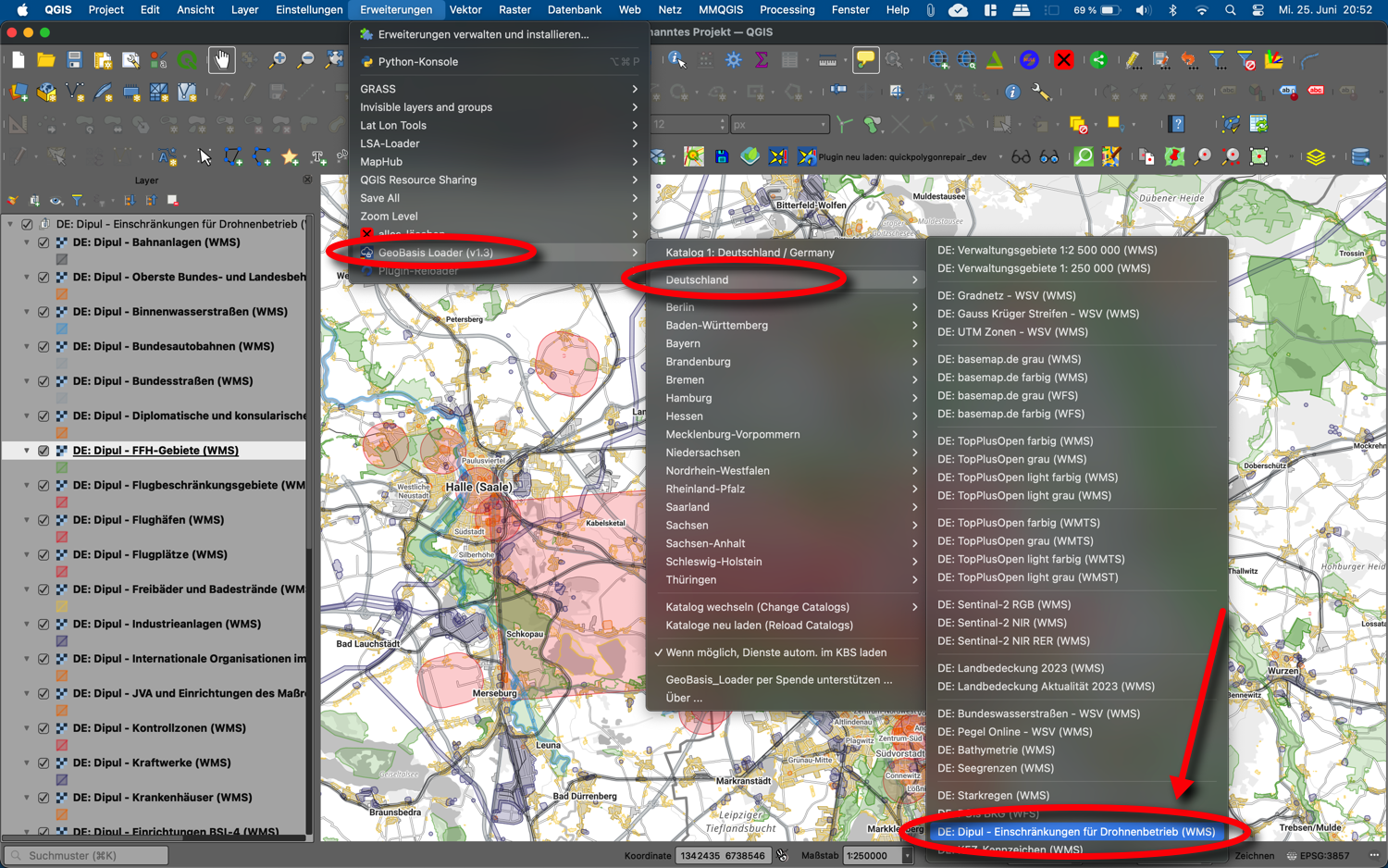Click the Suchmuster search field
This screenshot has height=868, width=1388.
[86, 856]
